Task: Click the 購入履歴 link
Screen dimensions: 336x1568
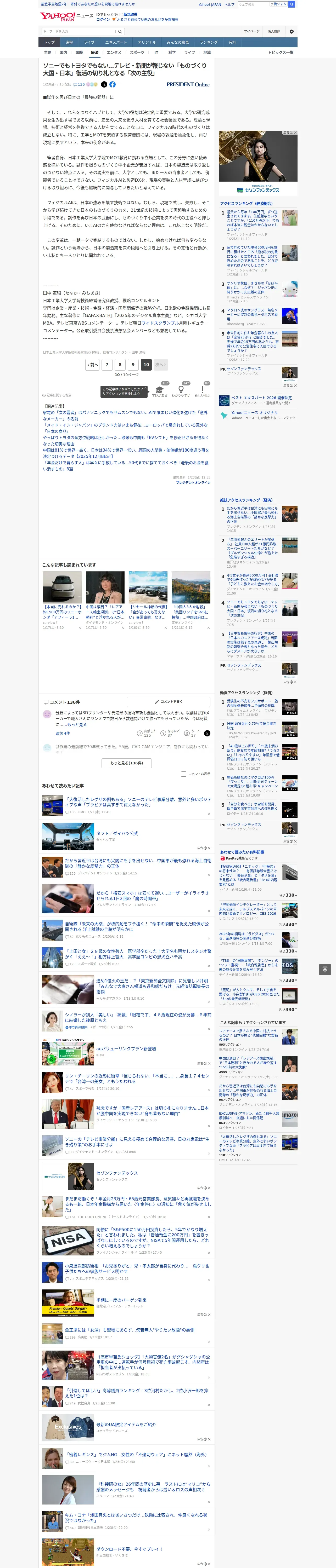Action: pos(274,31)
